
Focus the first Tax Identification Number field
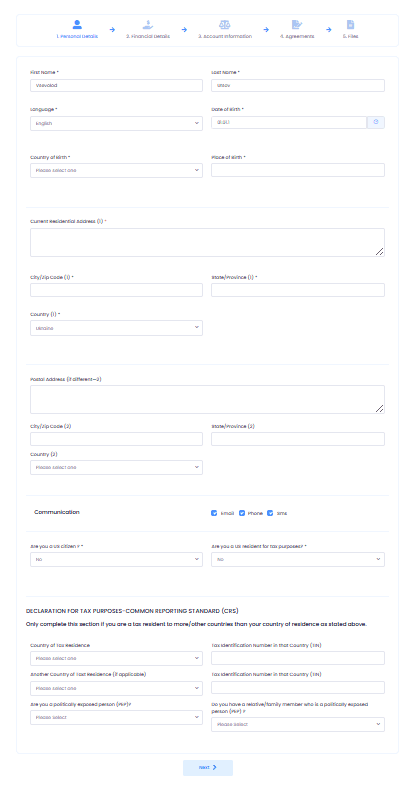coord(298,658)
